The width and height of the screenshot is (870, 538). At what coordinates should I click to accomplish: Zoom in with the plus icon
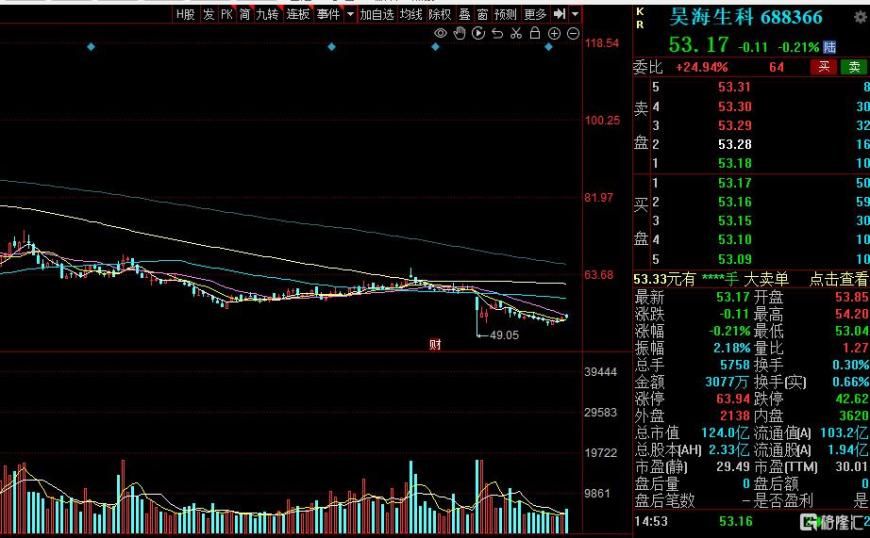554,33
